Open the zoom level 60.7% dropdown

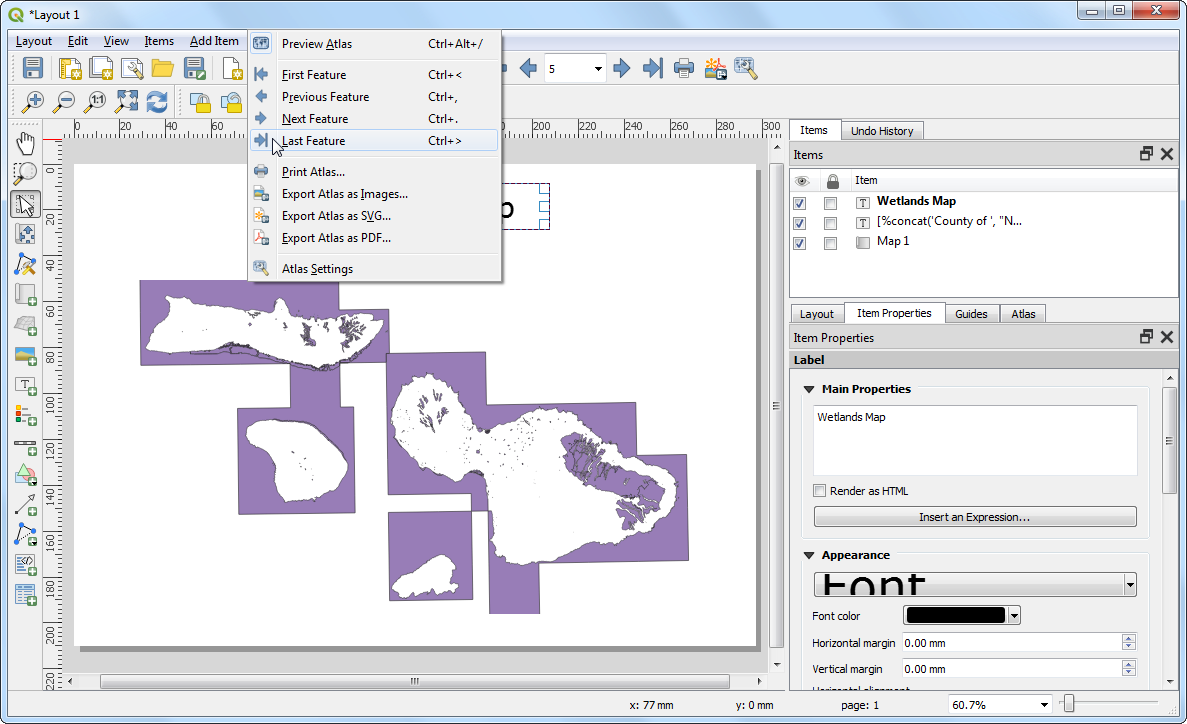coord(1046,705)
